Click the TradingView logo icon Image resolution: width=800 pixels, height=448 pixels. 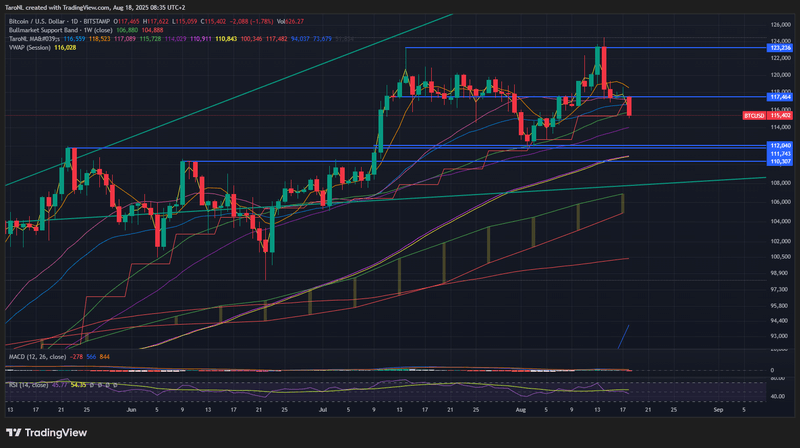point(13,433)
